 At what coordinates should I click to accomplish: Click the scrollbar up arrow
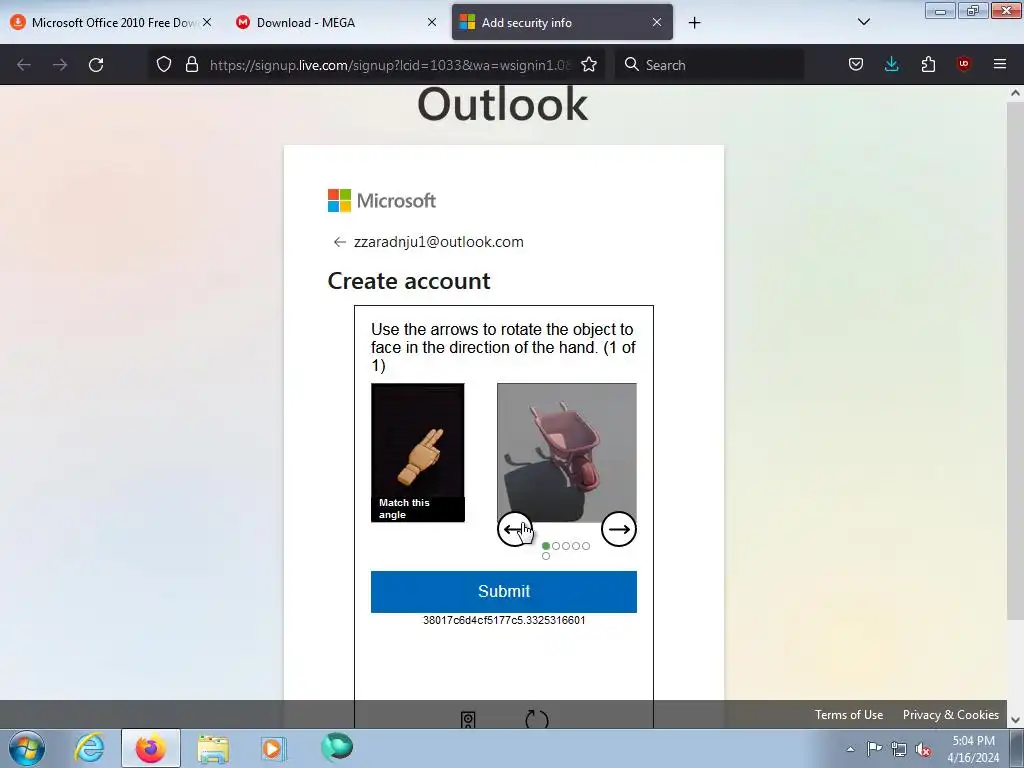coord(1015,93)
